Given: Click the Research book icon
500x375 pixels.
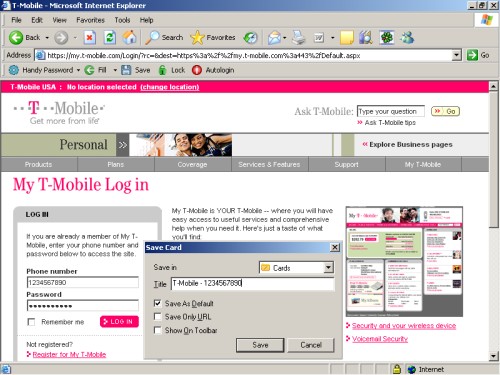Looking at the screenshot, I should click(366, 38).
